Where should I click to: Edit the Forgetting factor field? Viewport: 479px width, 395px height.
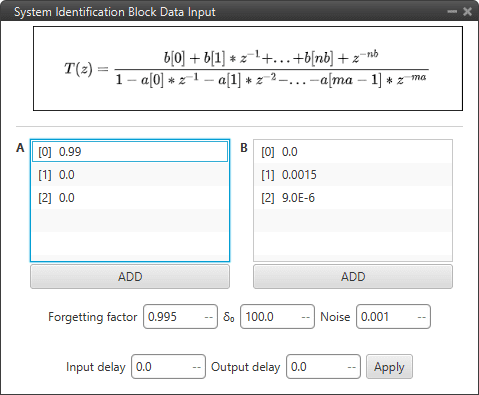(180, 316)
